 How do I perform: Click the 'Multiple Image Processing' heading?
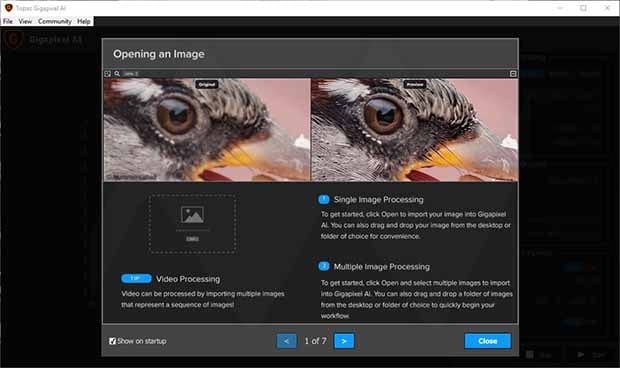pyautogui.click(x=382, y=267)
